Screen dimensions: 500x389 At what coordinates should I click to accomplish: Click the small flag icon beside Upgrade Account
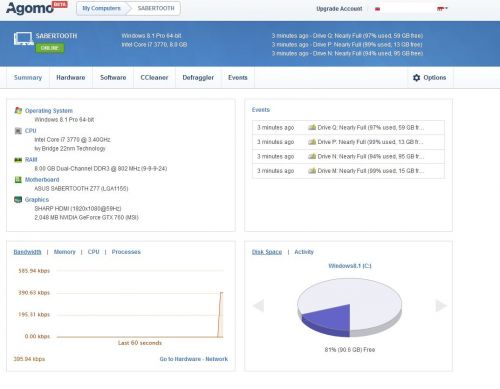coord(377,9)
